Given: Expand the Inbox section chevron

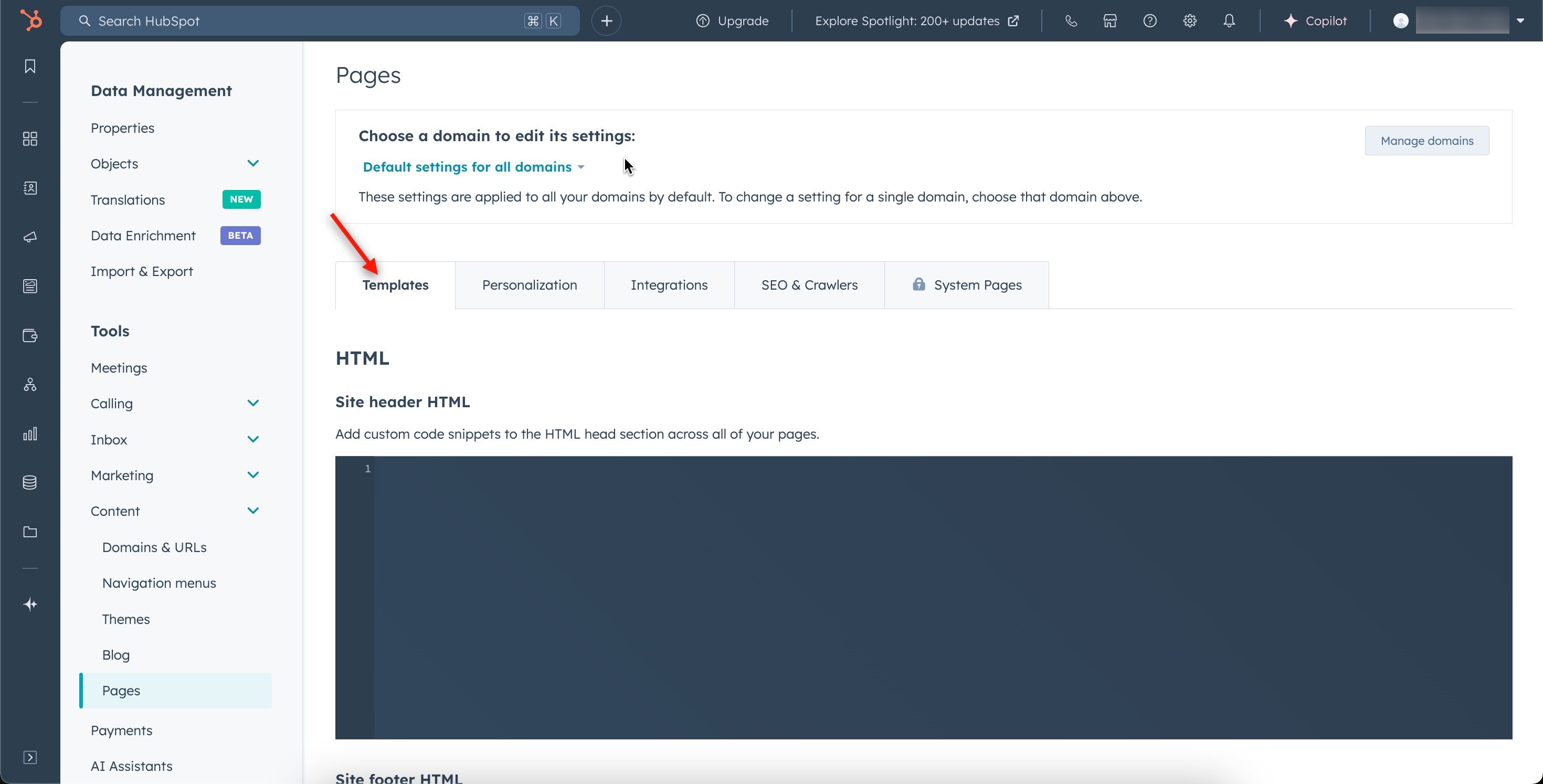Looking at the screenshot, I should click(253, 439).
